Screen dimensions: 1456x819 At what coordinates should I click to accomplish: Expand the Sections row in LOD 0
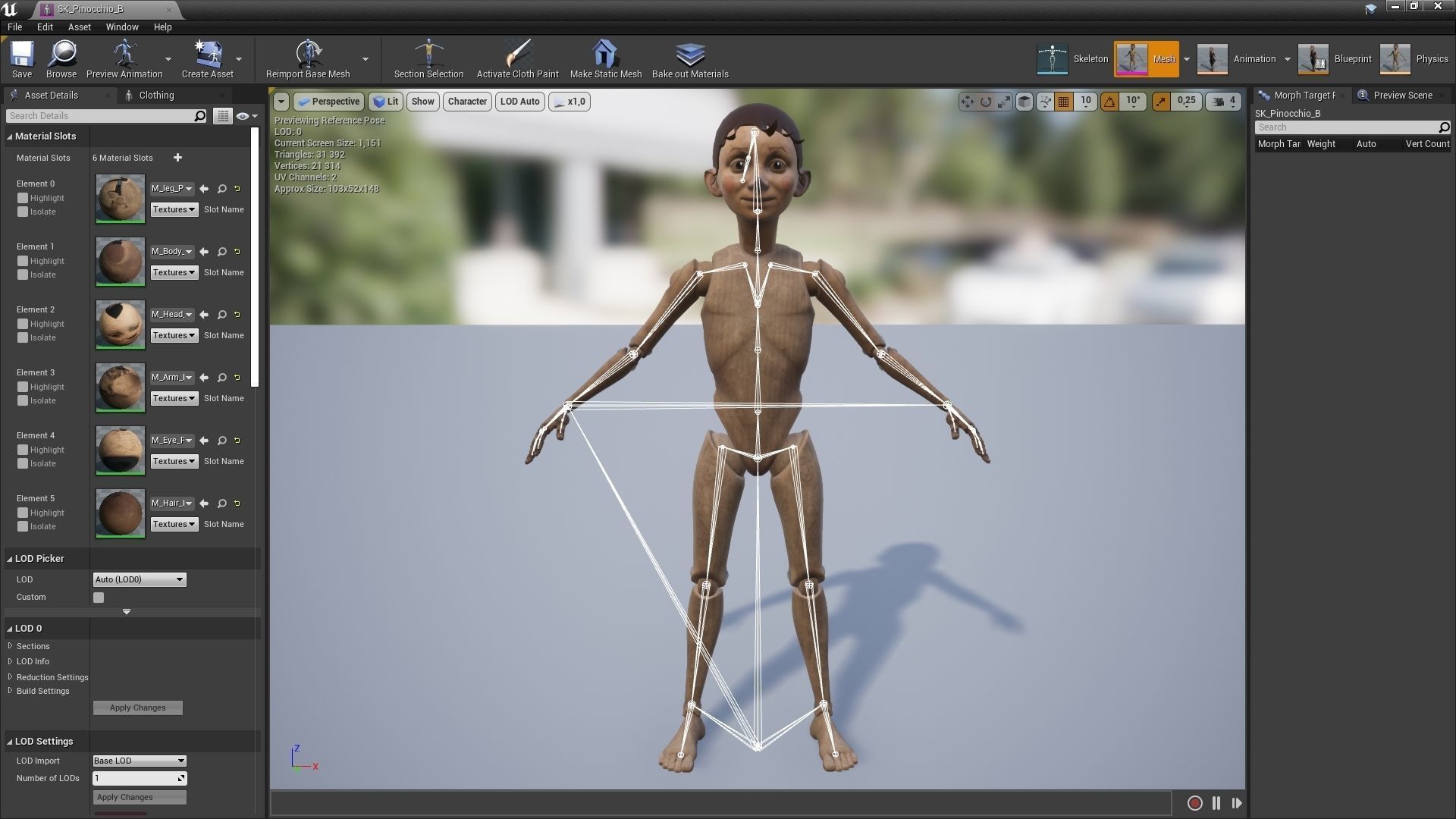pos(11,646)
